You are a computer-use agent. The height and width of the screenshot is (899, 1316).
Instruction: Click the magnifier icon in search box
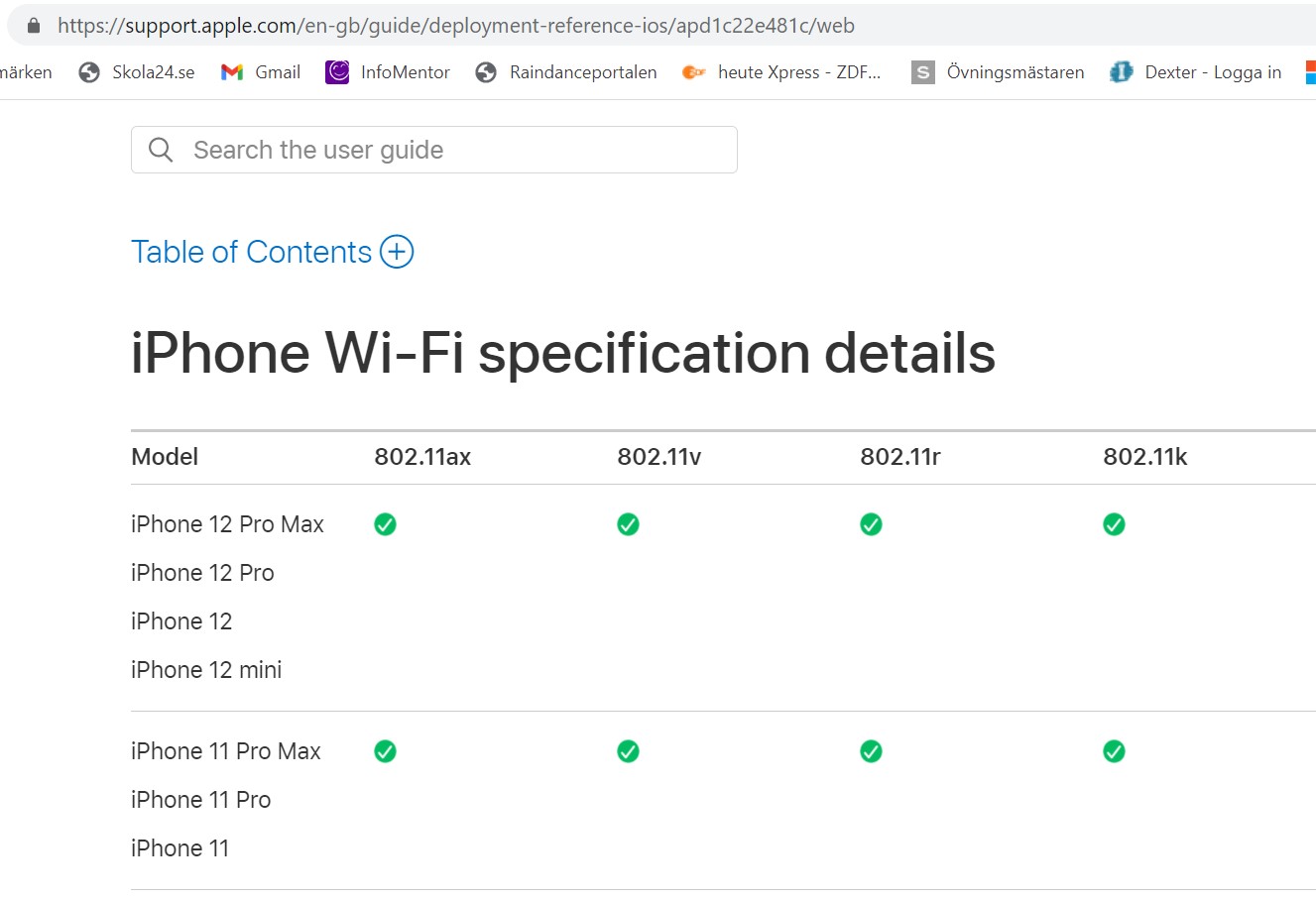pyautogui.click(x=161, y=150)
